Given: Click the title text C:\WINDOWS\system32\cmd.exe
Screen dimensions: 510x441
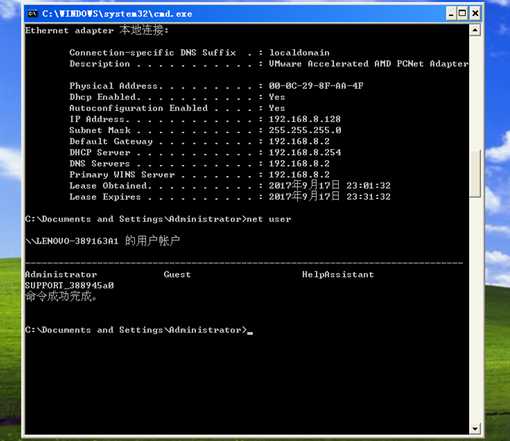Looking at the screenshot, I should [x=117, y=14].
